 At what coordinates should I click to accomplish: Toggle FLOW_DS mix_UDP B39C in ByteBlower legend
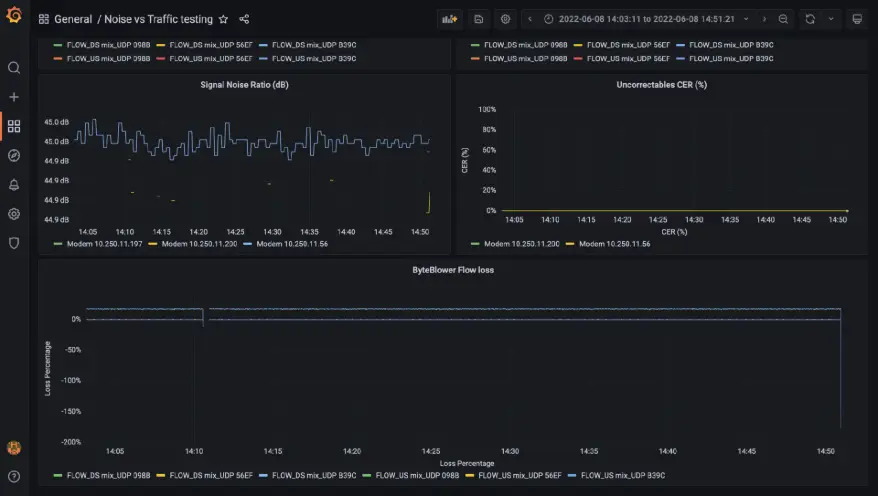pos(314,475)
